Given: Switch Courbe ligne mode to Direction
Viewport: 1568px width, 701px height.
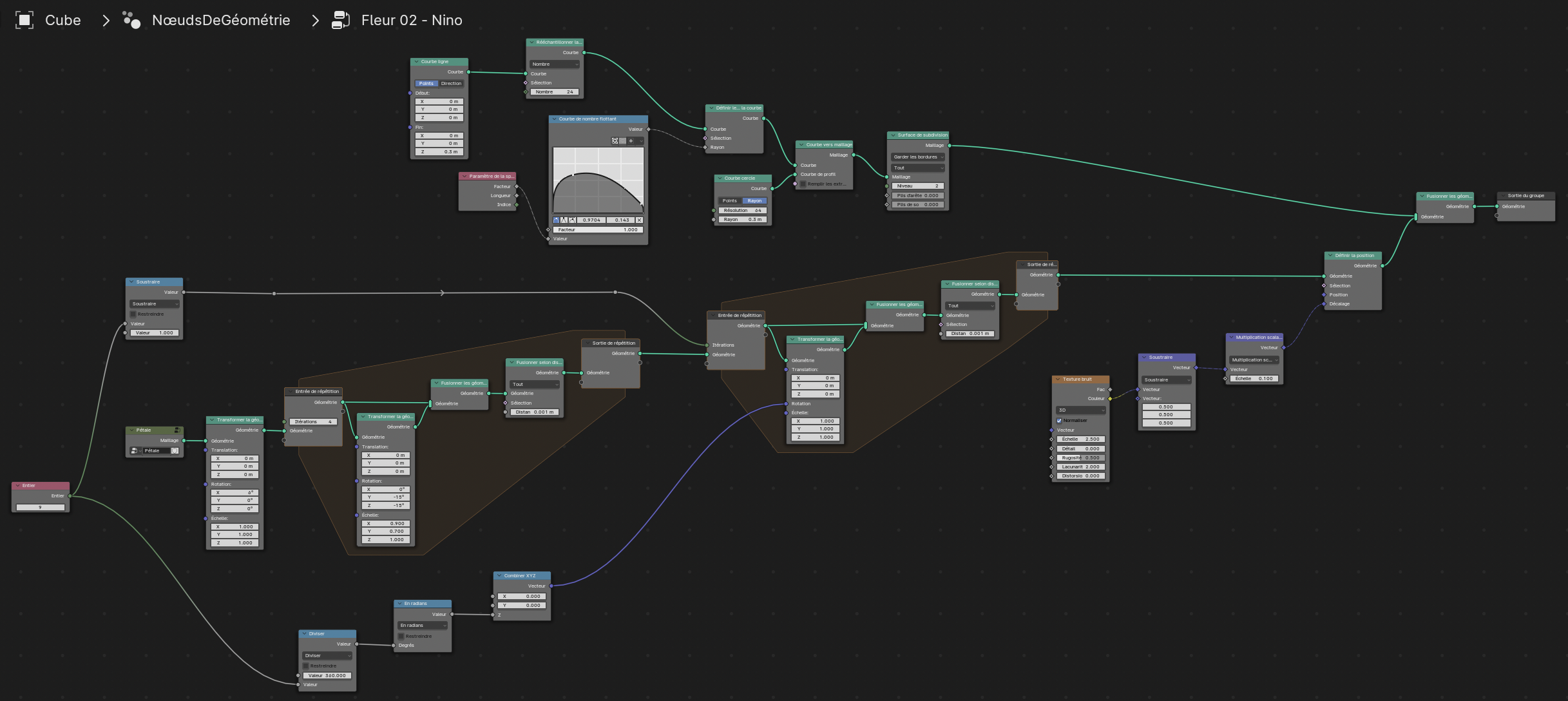Looking at the screenshot, I should point(451,84).
